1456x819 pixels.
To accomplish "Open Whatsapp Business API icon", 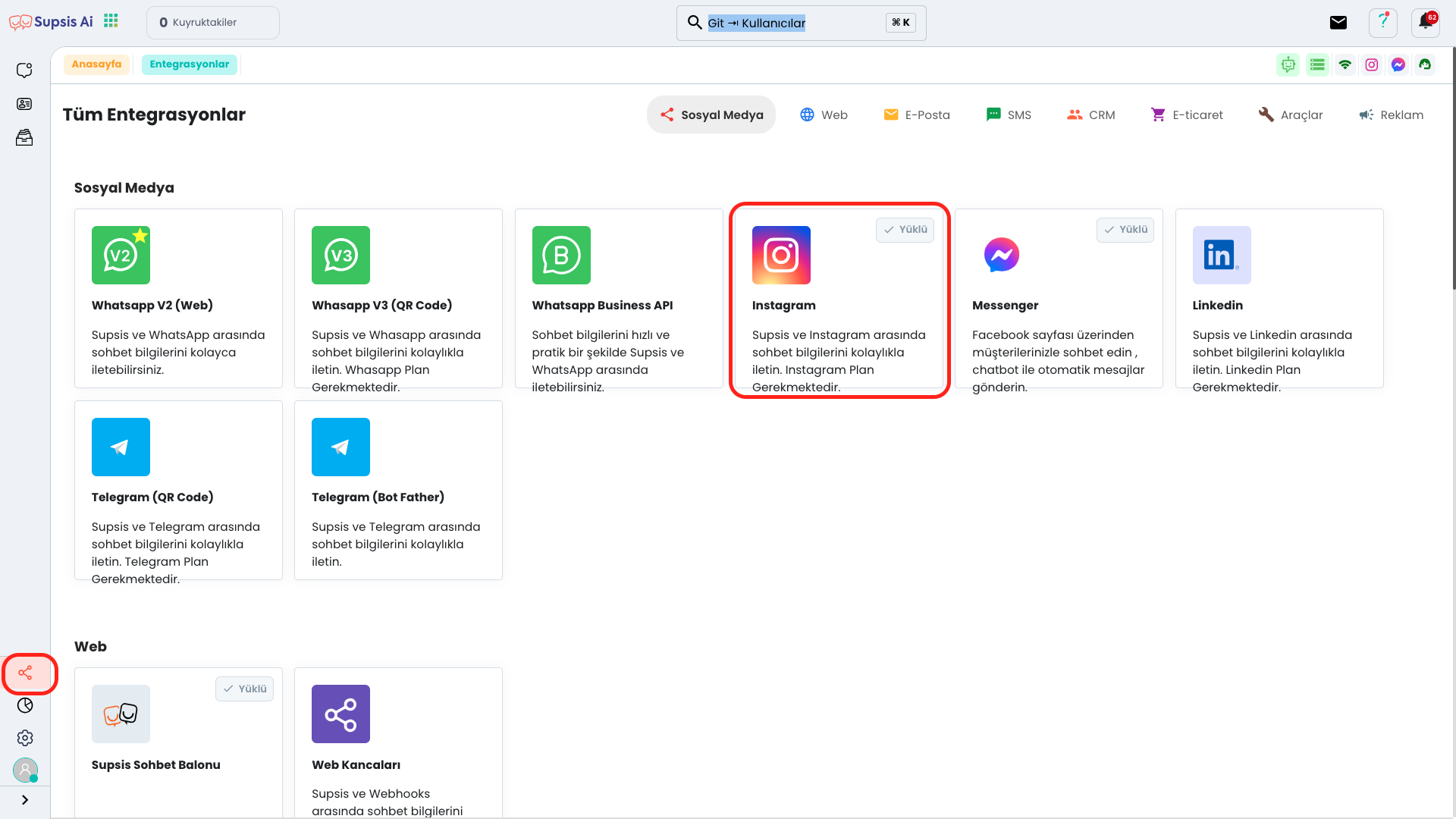I will pyautogui.click(x=561, y=255).
